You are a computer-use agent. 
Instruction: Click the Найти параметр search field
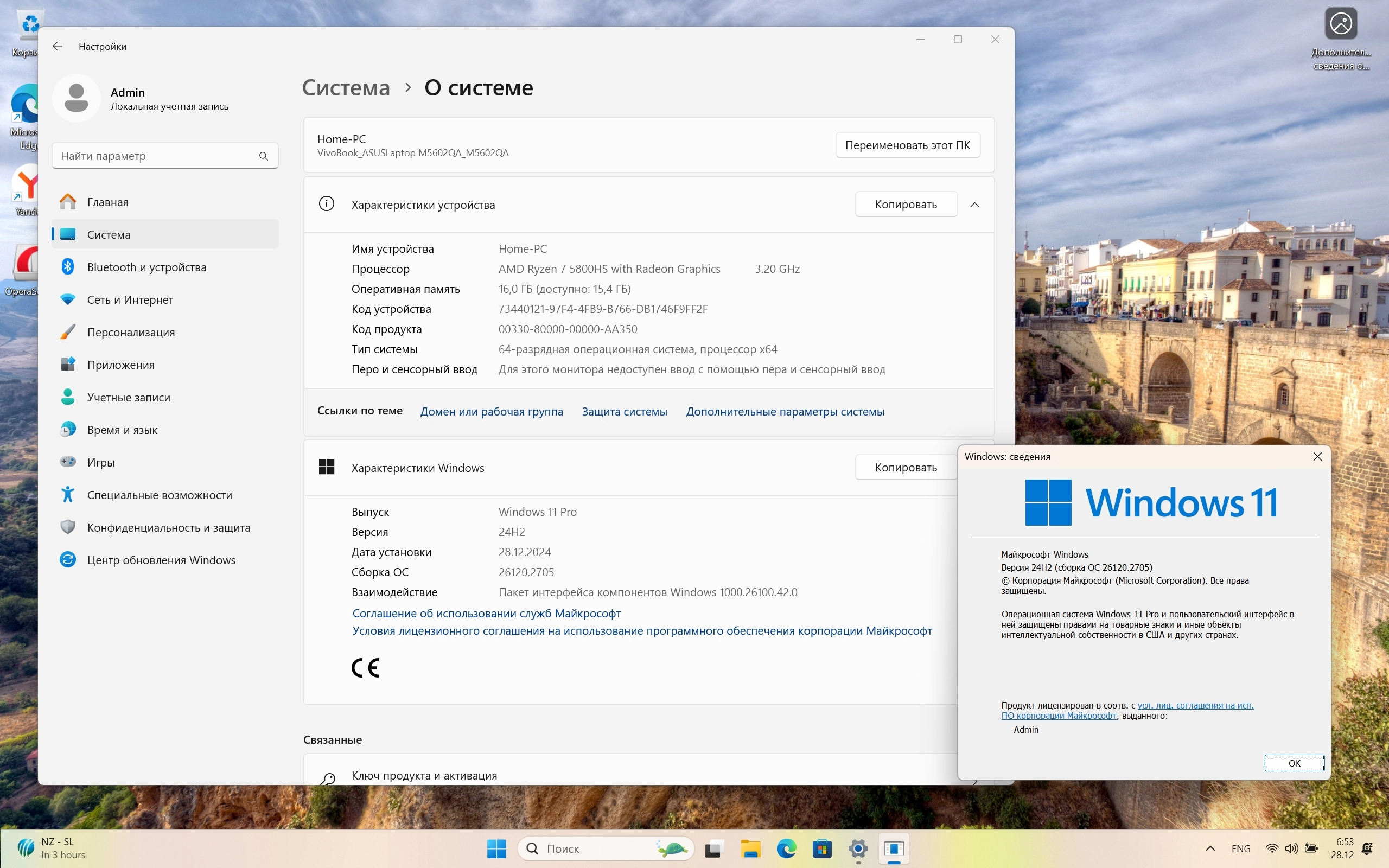click(x=155, y=156)
